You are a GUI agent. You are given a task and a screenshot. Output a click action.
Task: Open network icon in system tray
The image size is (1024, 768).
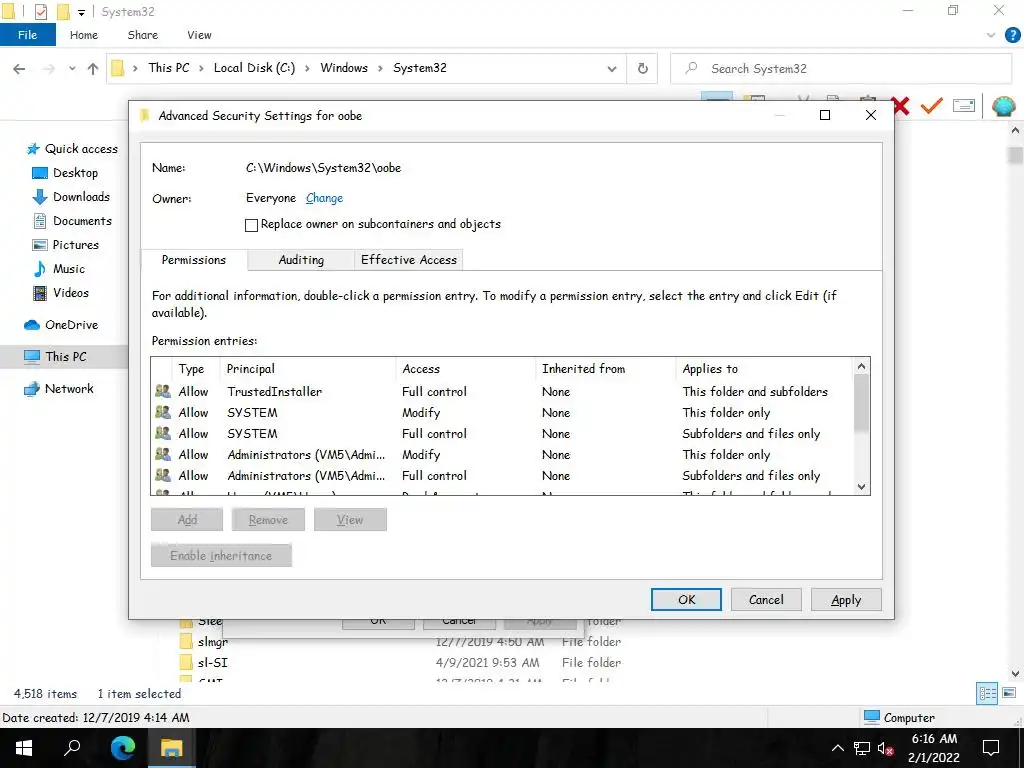[x=861, y=748]
